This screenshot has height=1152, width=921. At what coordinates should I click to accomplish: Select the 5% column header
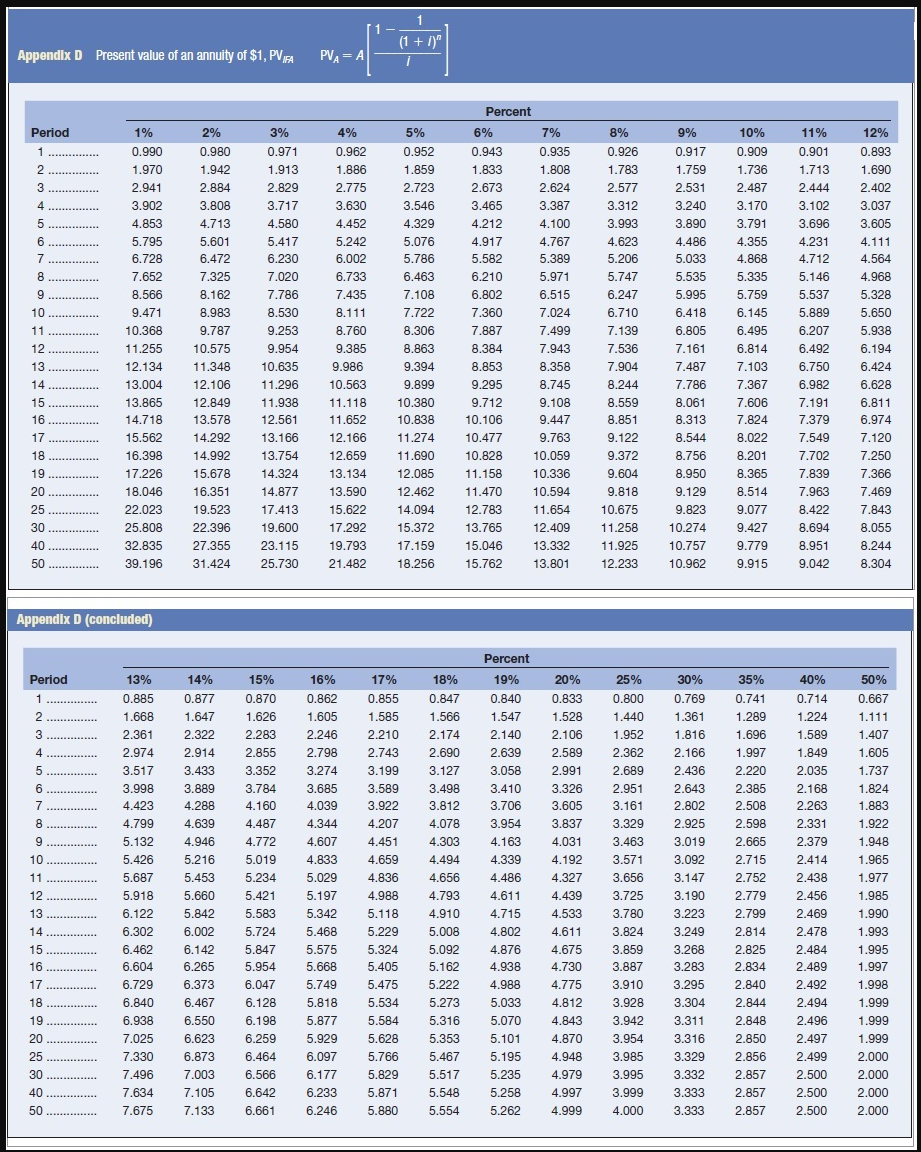pos(415,133)
